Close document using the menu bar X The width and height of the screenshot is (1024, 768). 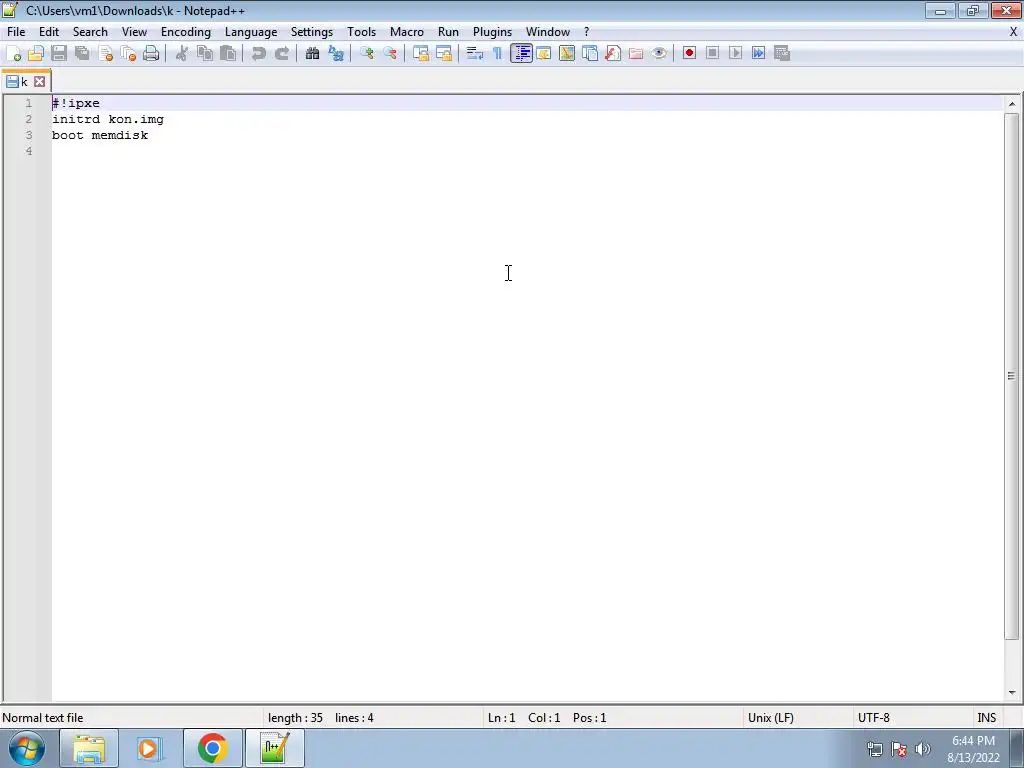pyautogui.click(x=1014, y=32)
